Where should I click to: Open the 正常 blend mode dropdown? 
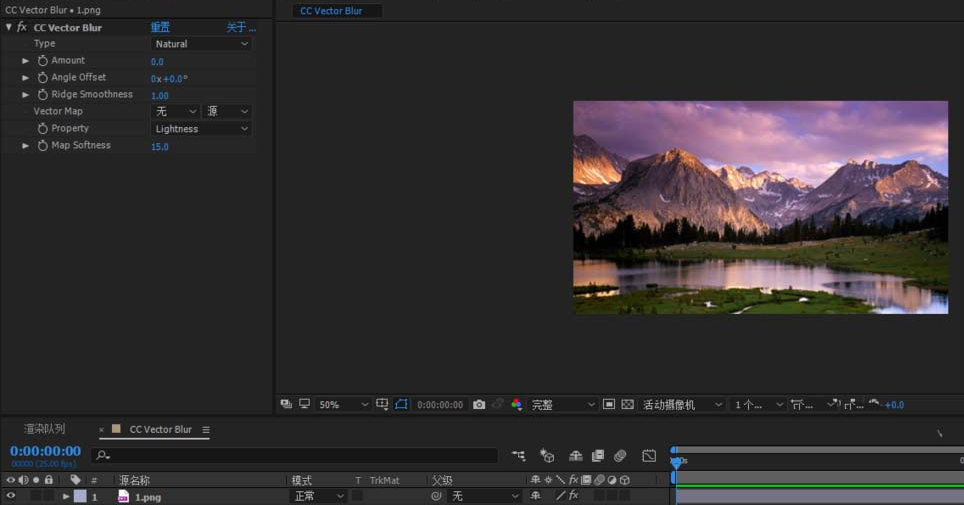(x=317, y=496)
